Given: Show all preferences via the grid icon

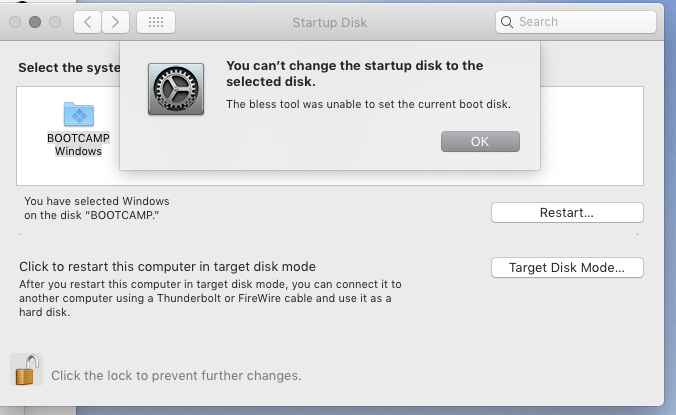Looking at the screenshot, I should coord(156,22).
